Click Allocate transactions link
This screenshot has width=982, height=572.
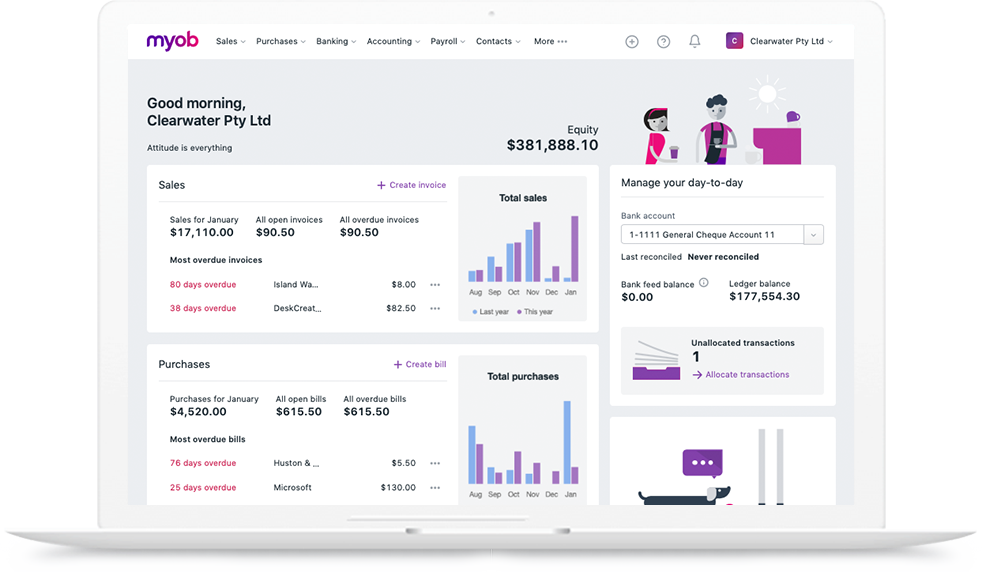coord(746,375)
